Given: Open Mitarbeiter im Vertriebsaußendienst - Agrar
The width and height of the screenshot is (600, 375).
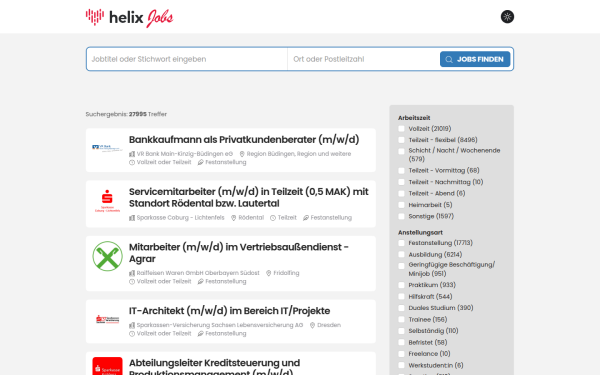Looking at the screenshot, I should pyautogui.click(x=239, y=253).
